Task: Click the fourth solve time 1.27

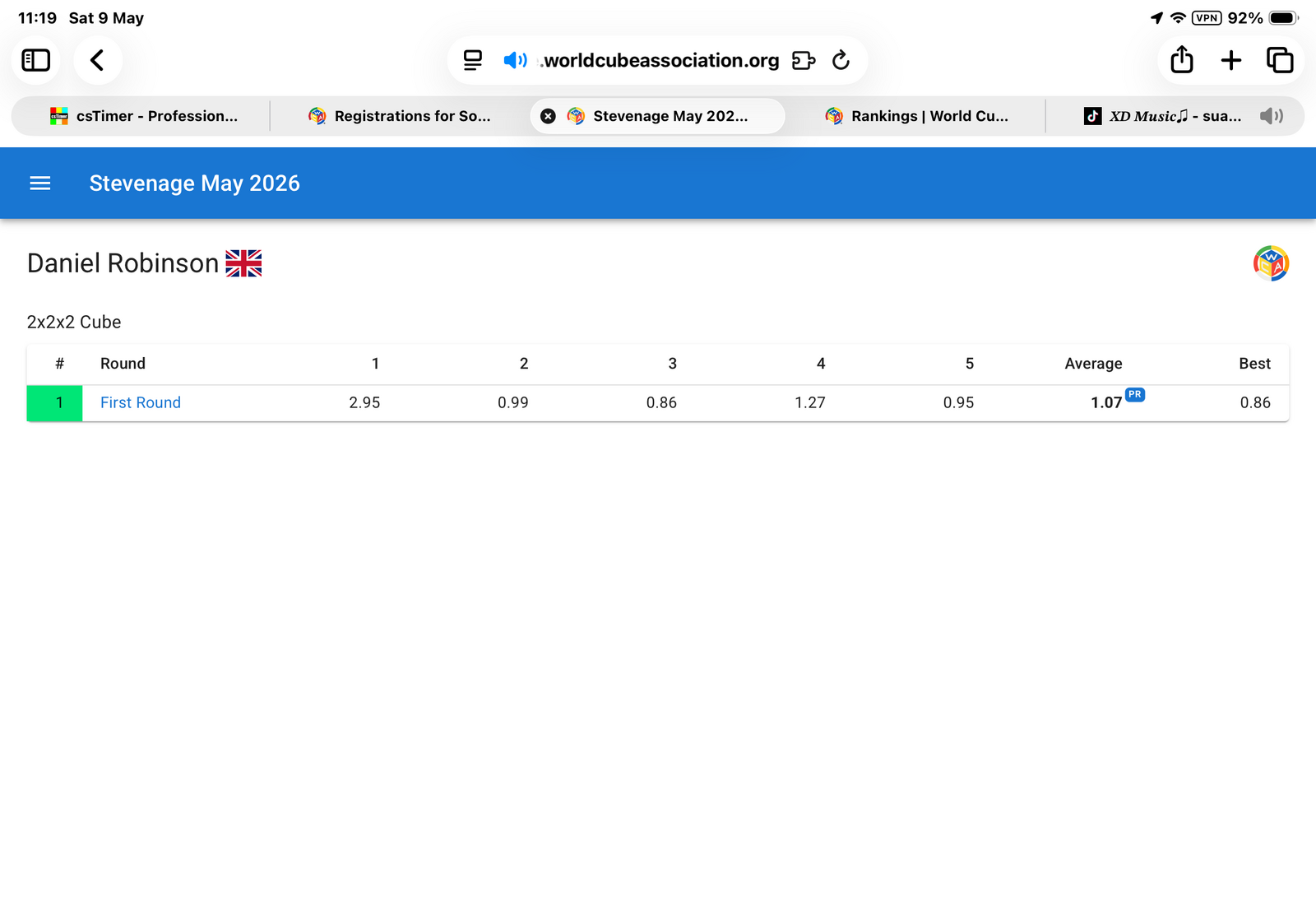Action: (x=810, y=402)
